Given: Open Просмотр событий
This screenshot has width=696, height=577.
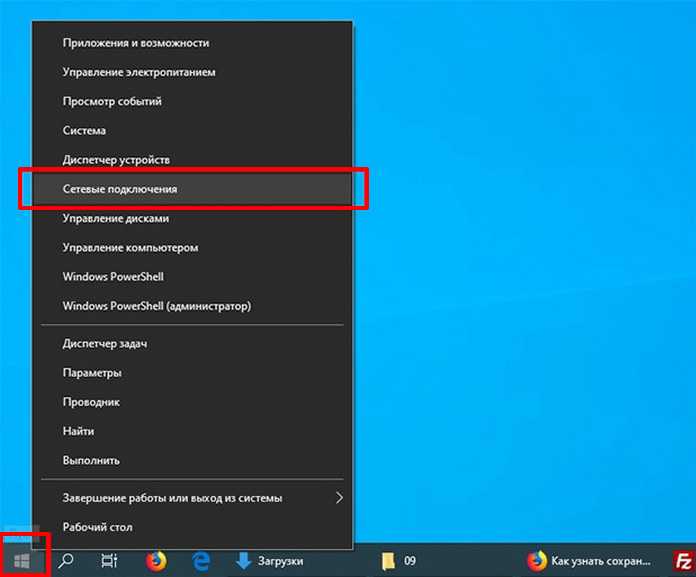Looking at the screenshot, I should [193, 101].
